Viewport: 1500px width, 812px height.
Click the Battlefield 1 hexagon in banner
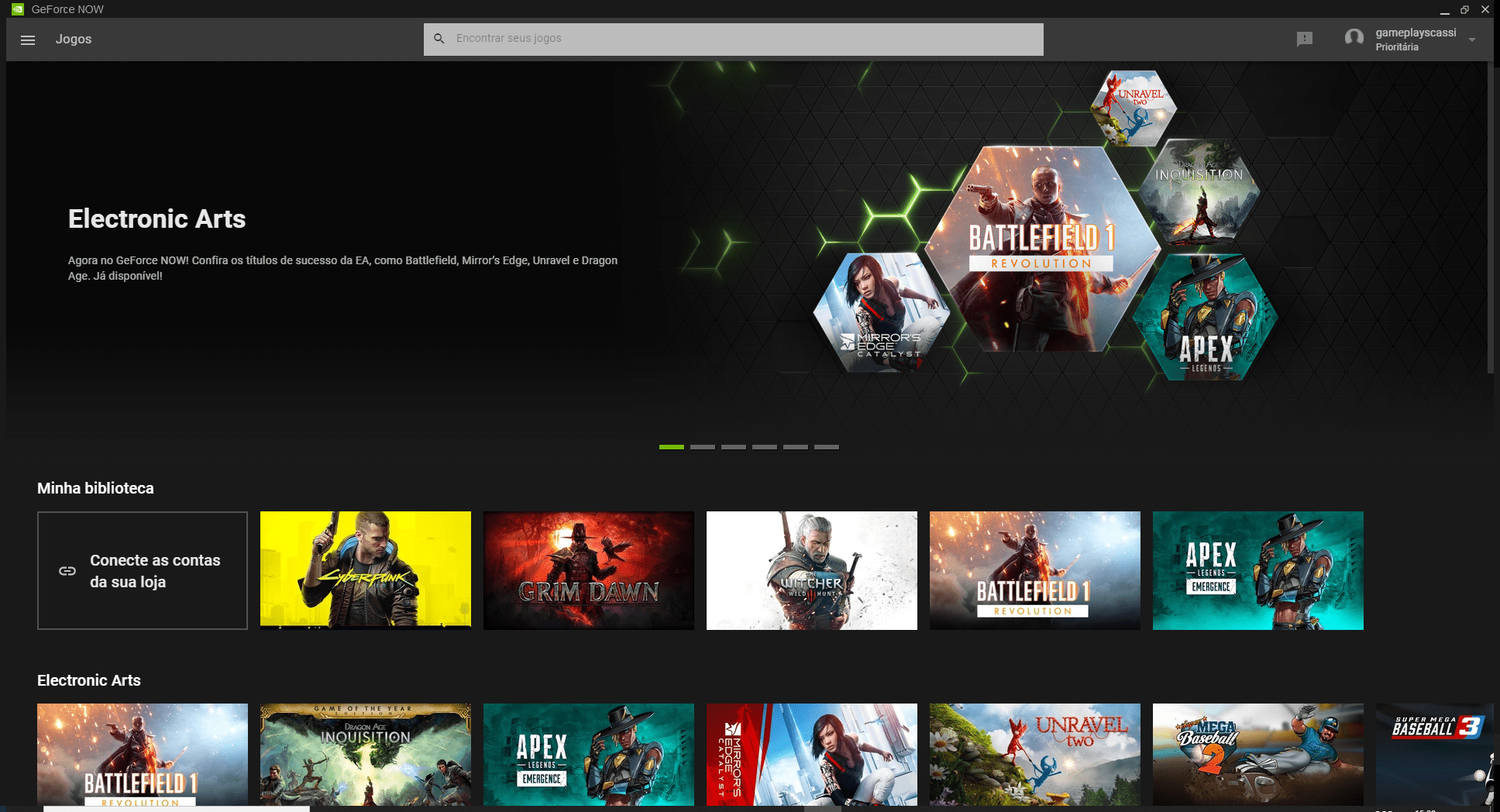pyautogui.click(x=1042, y=249)
